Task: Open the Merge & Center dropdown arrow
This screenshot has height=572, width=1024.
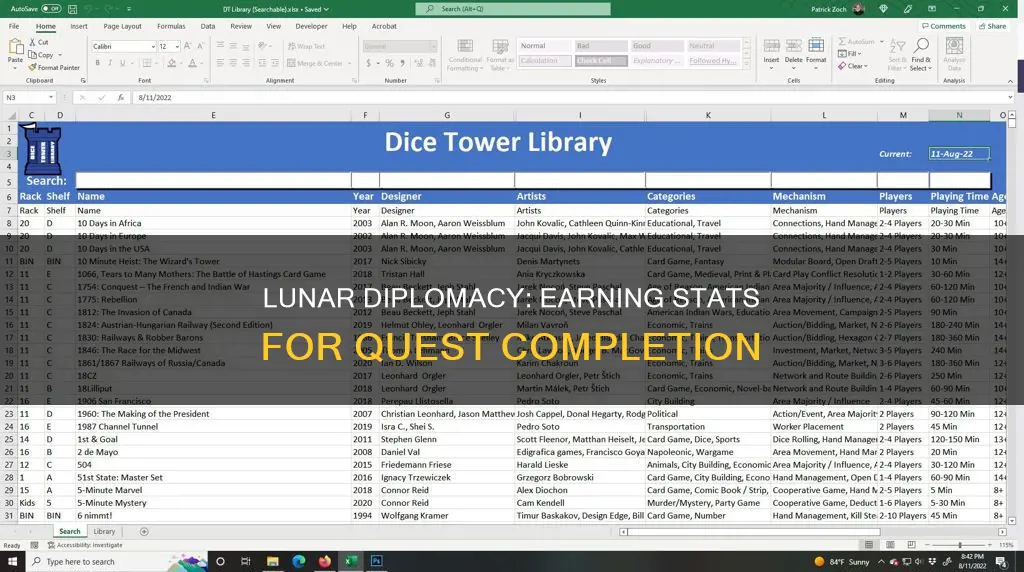Action: tap(351, 63)
